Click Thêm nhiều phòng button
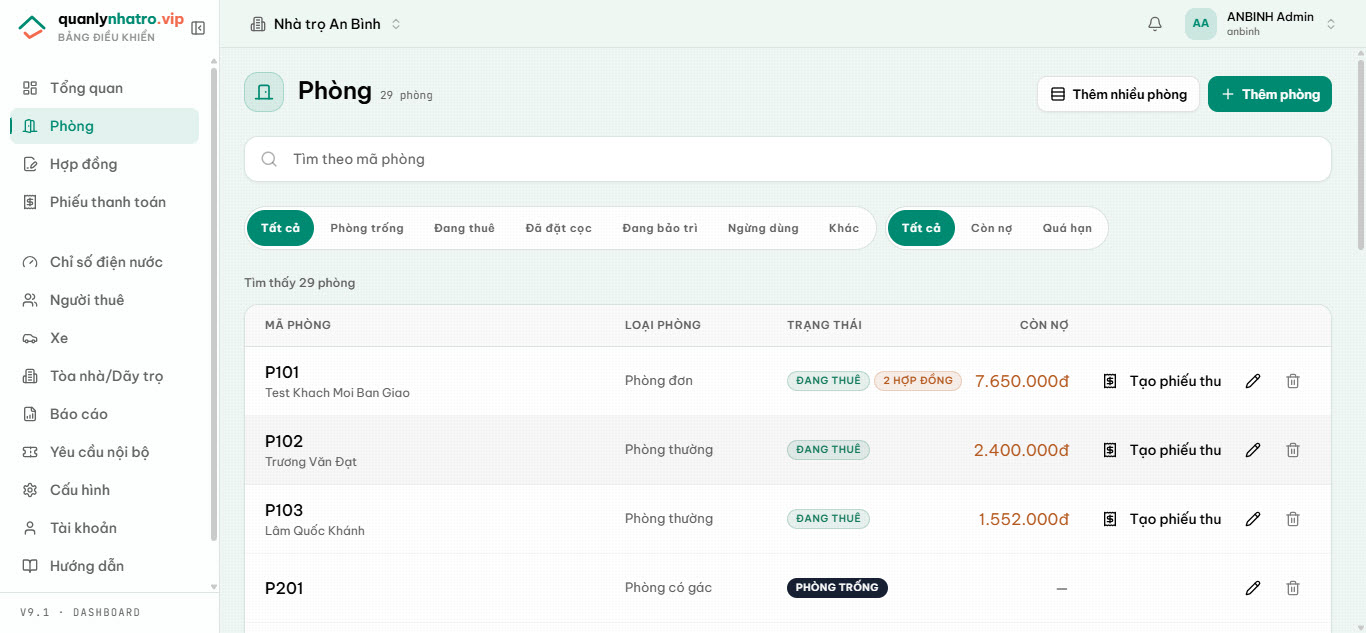The width and height of the screenshot is (1366, 633). point(1118,94)
